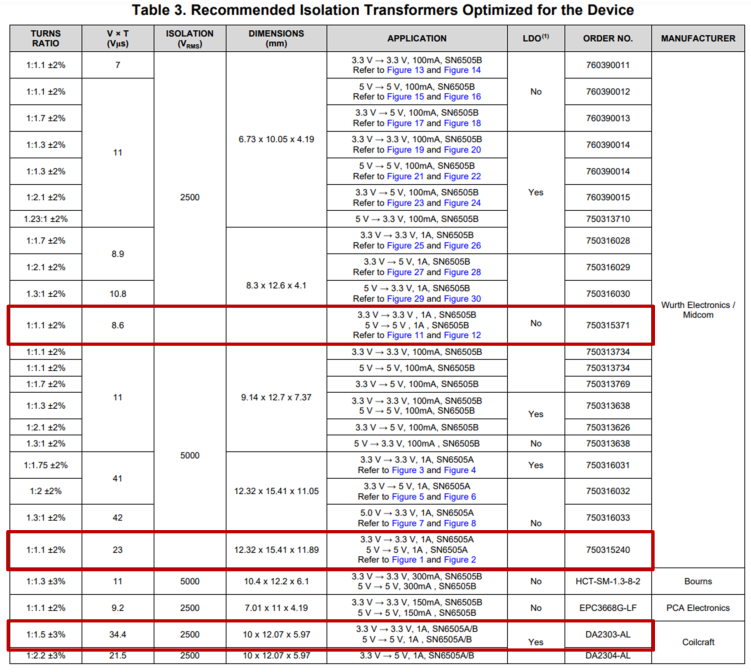Click order number 750316030
Viewport: 751px width, 672px height.
tap(608, 294)
